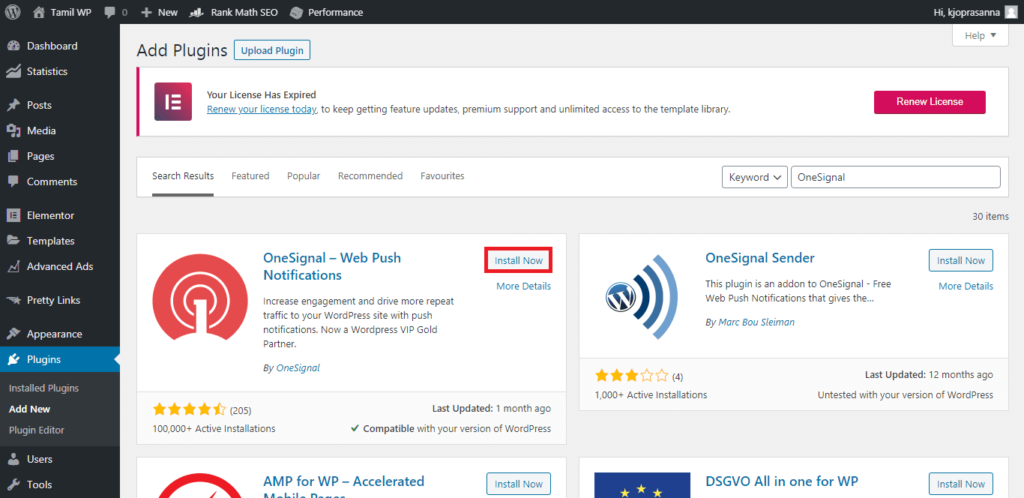Open the OneSignal author link
The width and height of the screenshot is (1024, 498).
[x=298, y=368]
